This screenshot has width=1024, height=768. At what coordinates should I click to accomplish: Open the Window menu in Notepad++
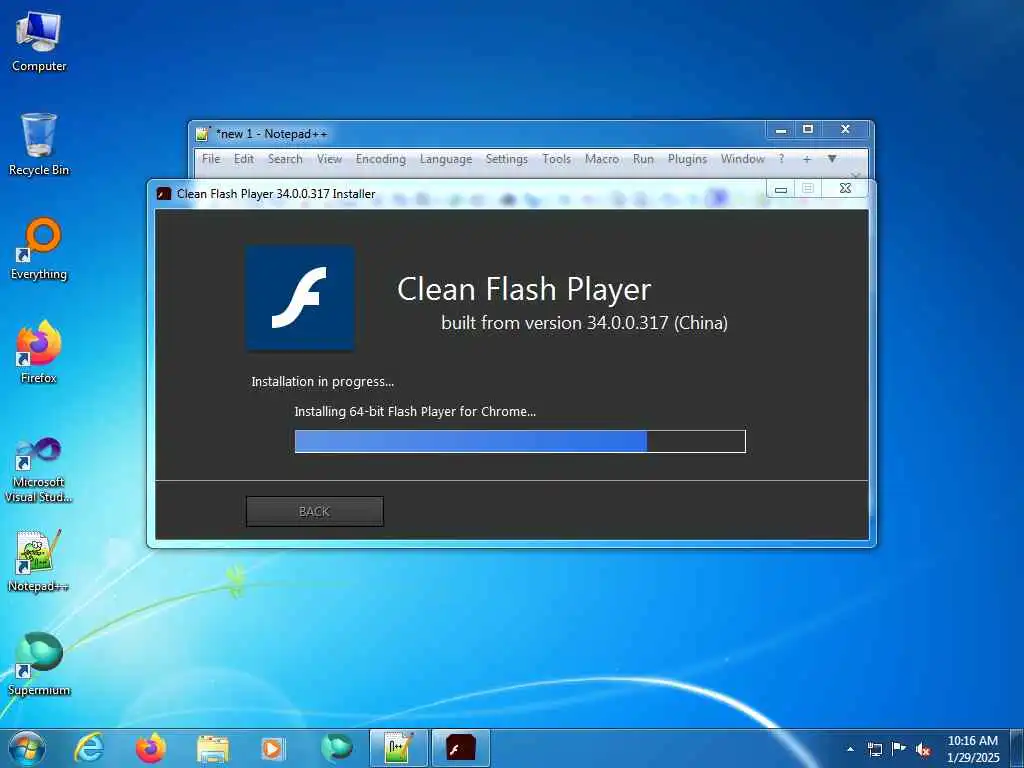point(743,159)
